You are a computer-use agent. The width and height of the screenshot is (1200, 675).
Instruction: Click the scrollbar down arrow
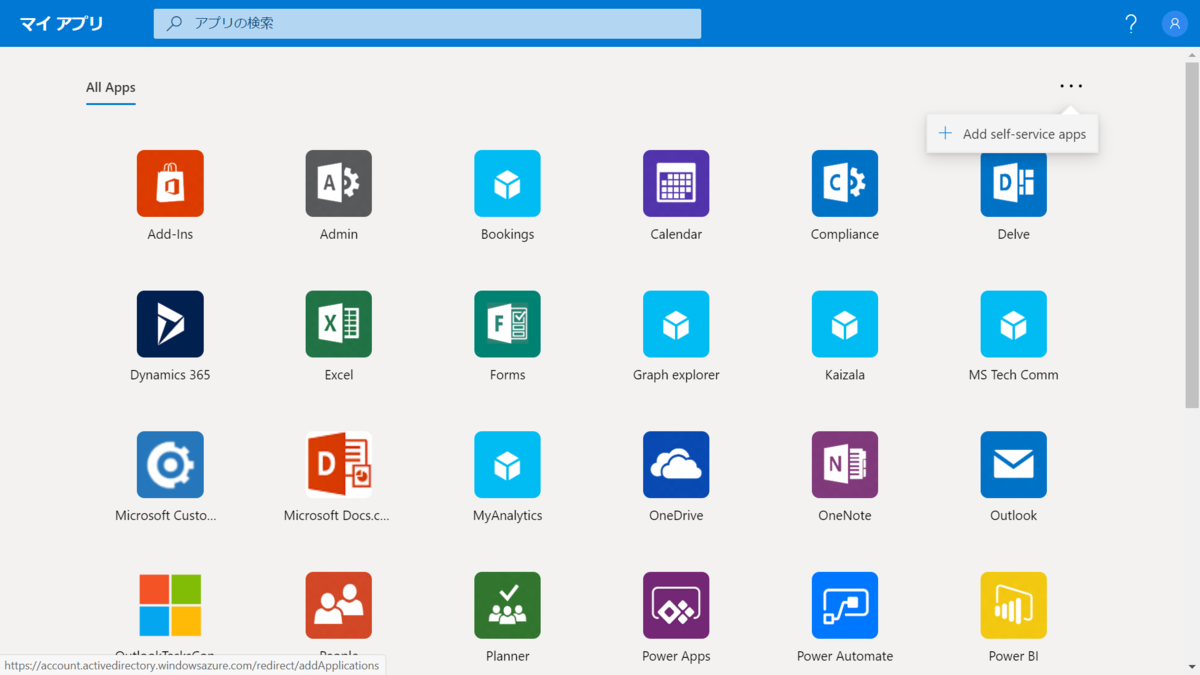1192,666
